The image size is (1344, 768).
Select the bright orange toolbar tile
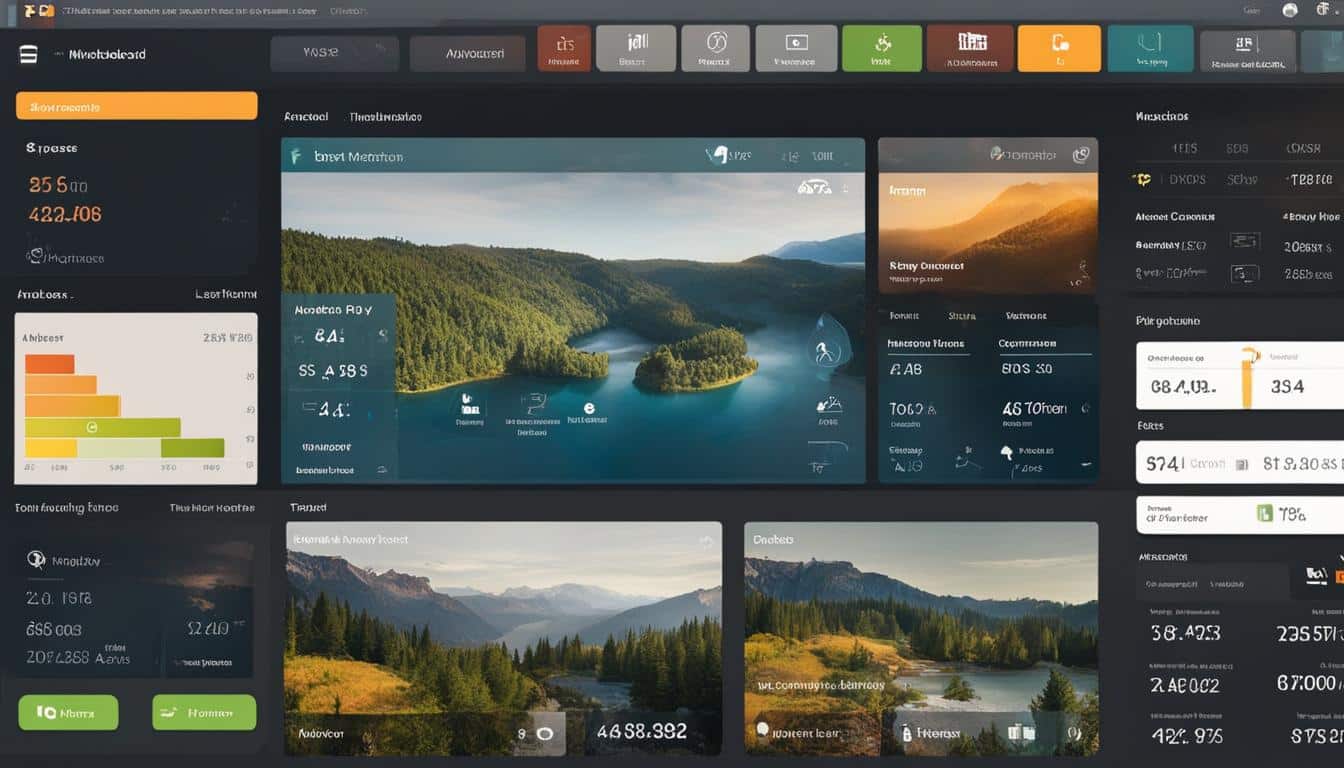coord(1059,48)
